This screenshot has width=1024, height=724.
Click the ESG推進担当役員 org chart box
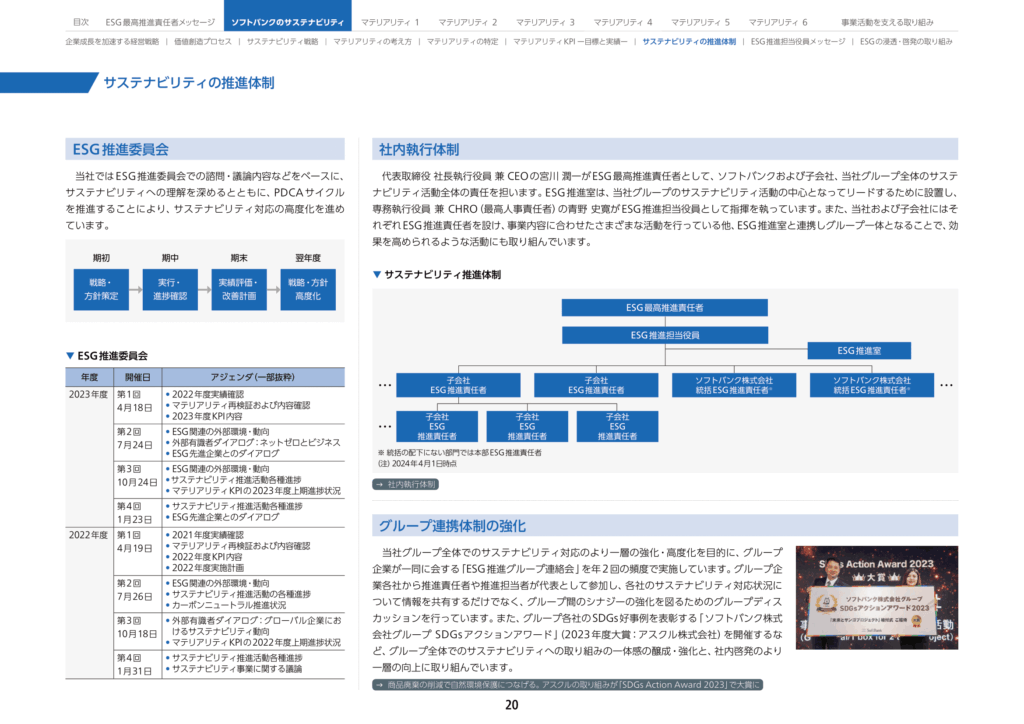pos(665,335)
